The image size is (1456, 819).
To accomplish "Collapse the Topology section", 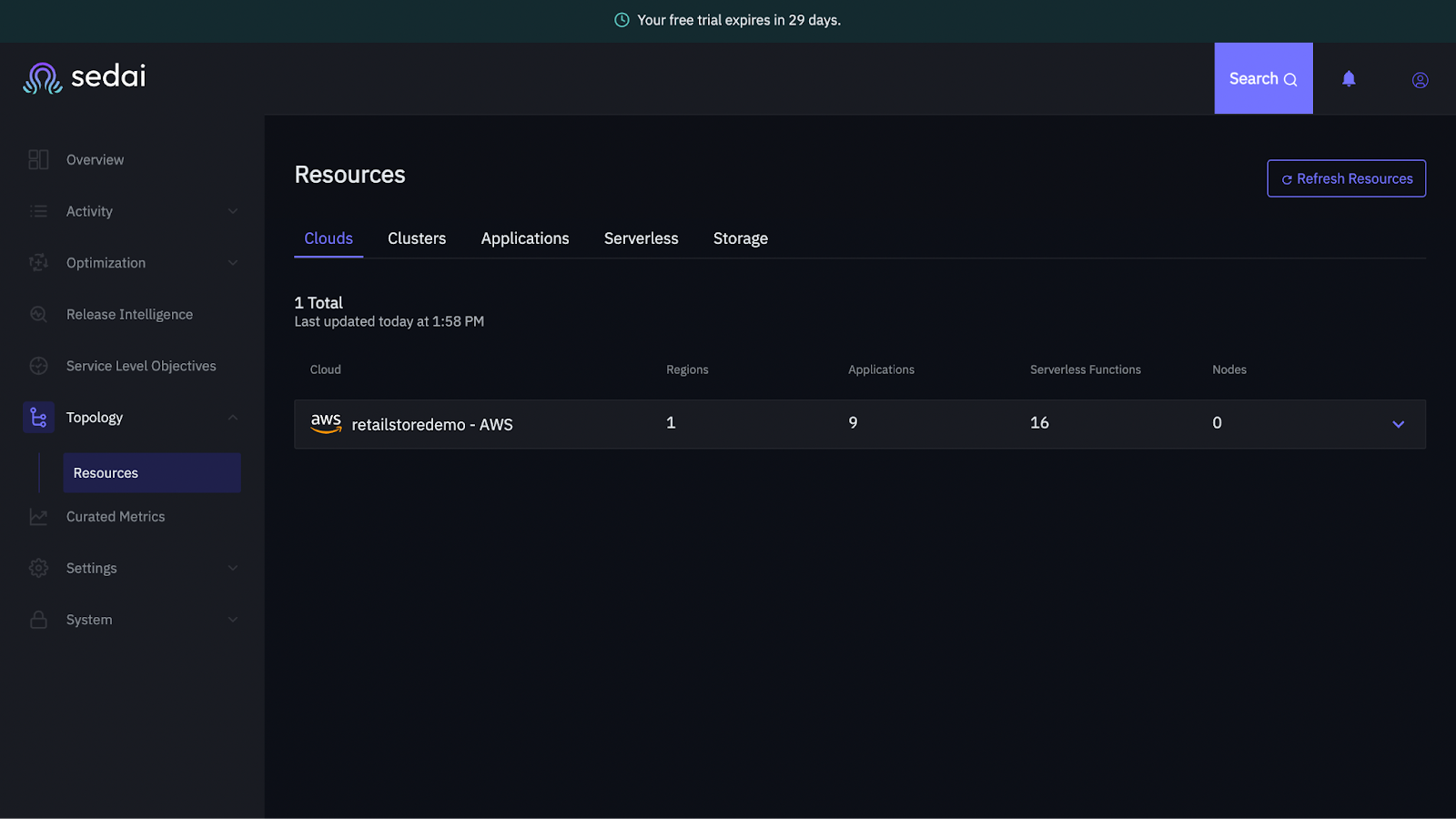I will click(x=234, y=417).
